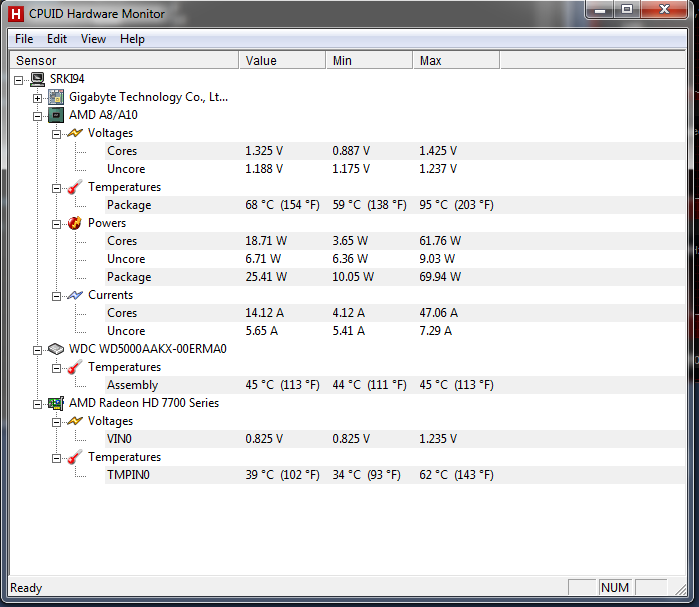Collapse the AMD Radeon HD 7700 node

point(37,404)
